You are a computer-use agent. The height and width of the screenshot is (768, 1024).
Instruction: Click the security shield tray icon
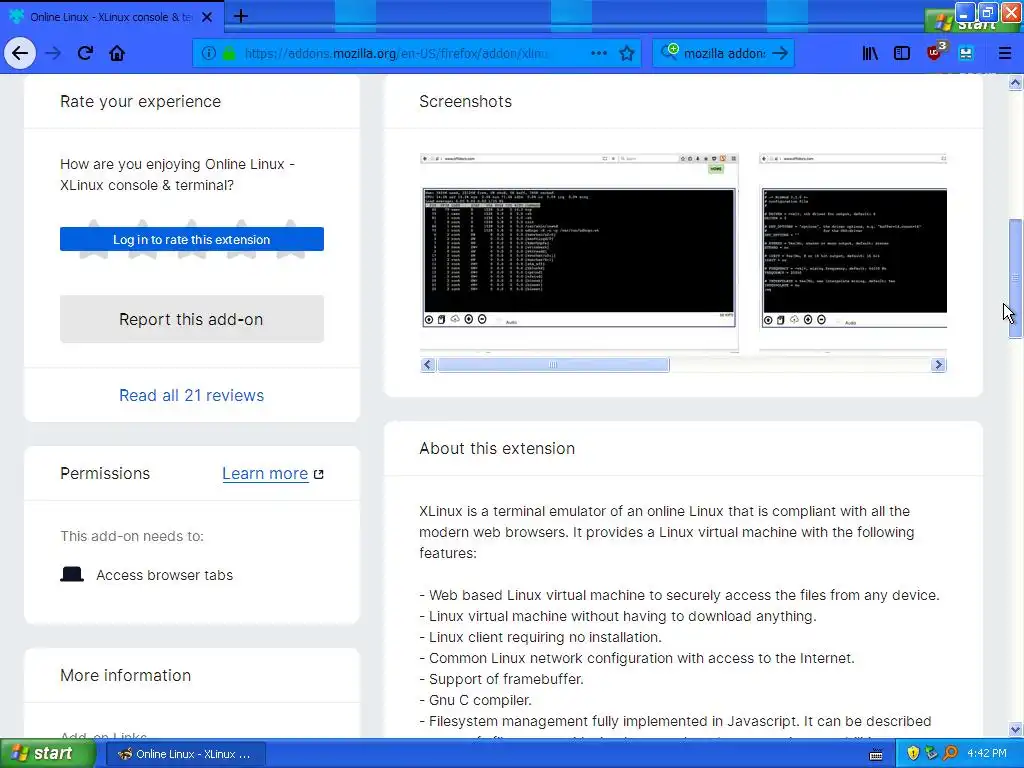[x=912, y=754]
